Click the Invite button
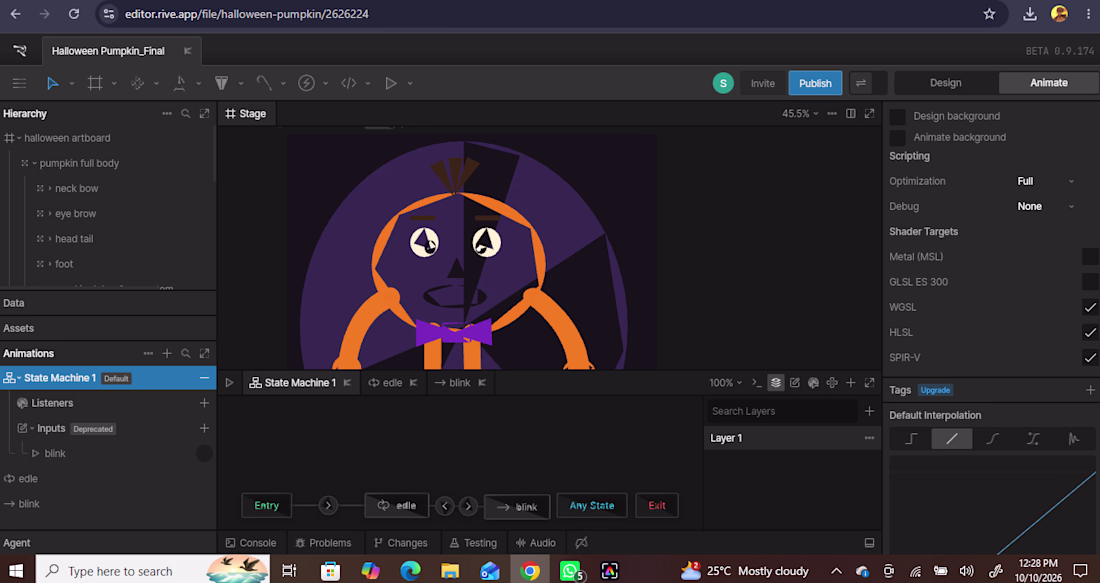 pyautogui.click(x=763, y=83)
